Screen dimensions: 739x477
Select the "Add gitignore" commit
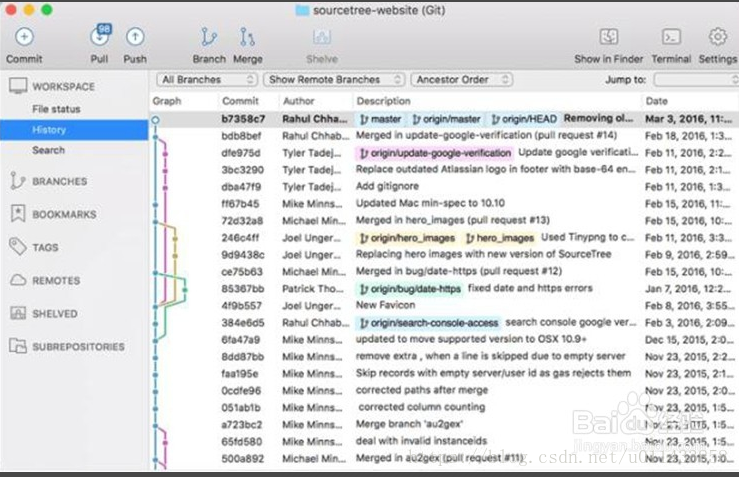(x=387, y=186)
